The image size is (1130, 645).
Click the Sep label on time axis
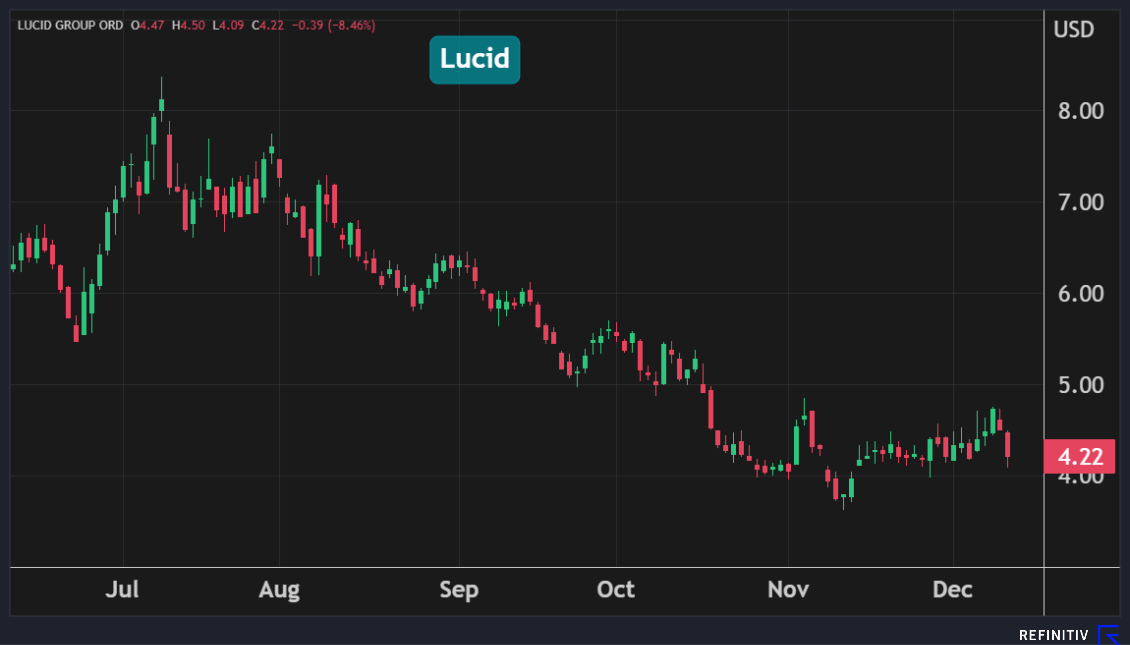pos(458,590)
